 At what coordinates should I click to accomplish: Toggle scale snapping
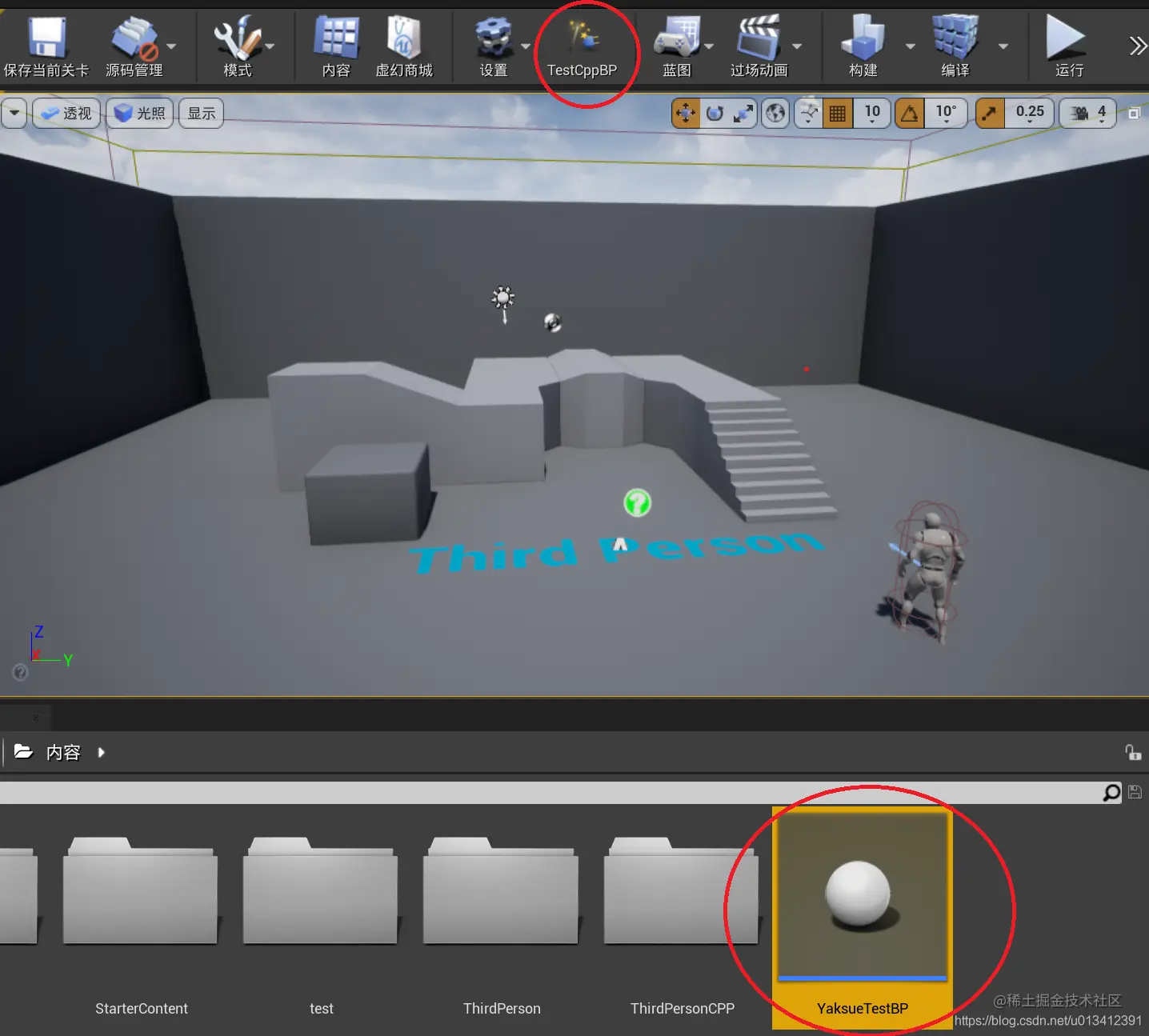tap(991, 114)
